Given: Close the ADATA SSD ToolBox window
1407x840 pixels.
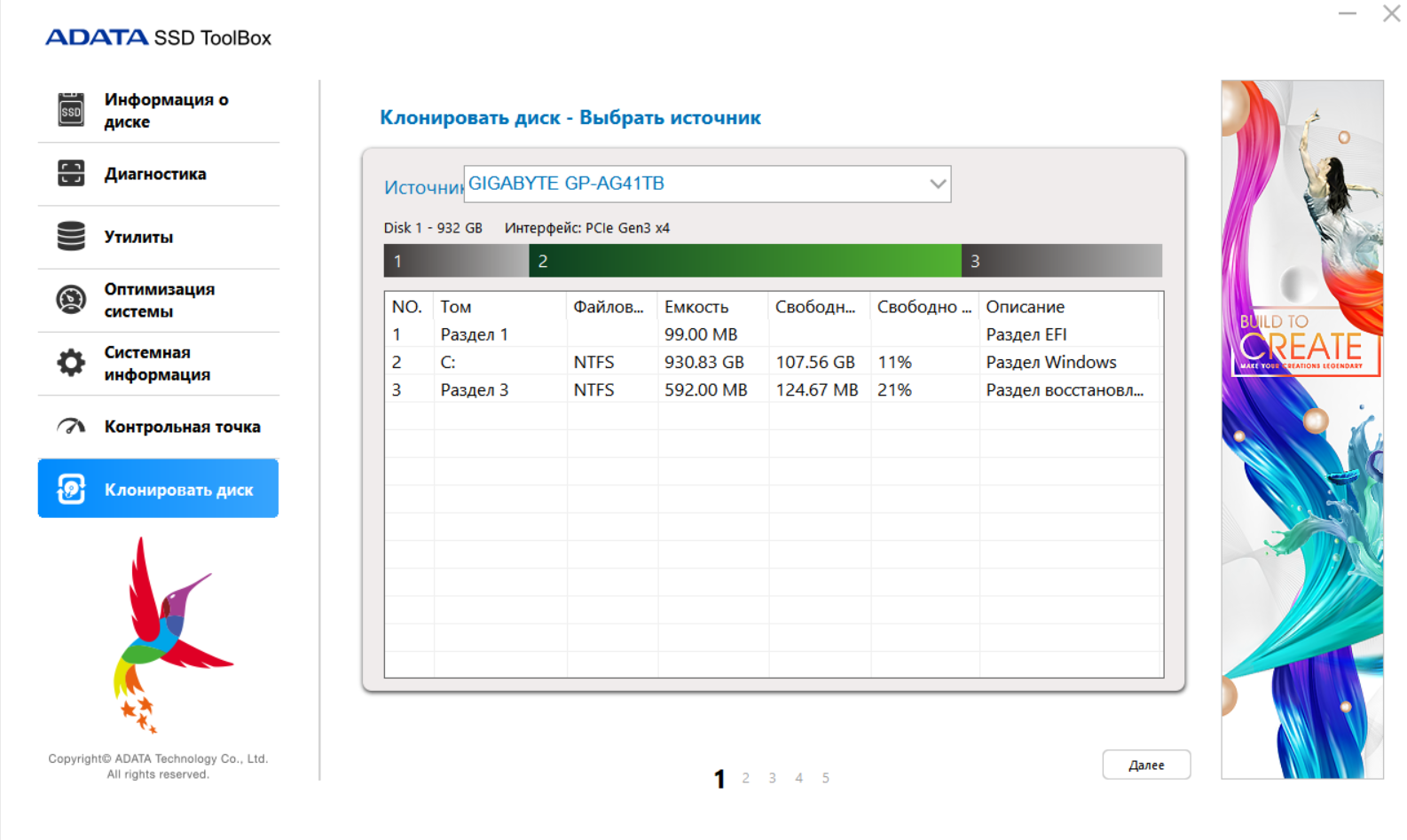Looking at the screenshot, I should 1391,13.
